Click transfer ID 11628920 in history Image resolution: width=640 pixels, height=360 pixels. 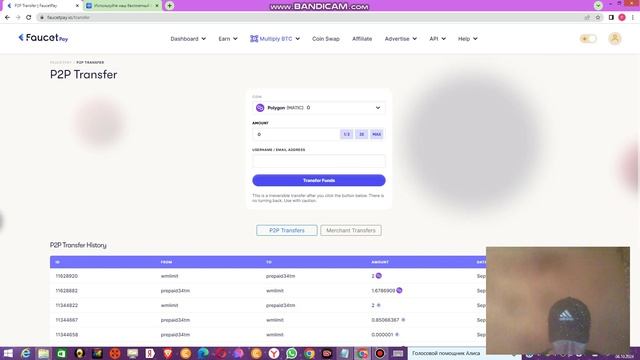click(67, 276)
